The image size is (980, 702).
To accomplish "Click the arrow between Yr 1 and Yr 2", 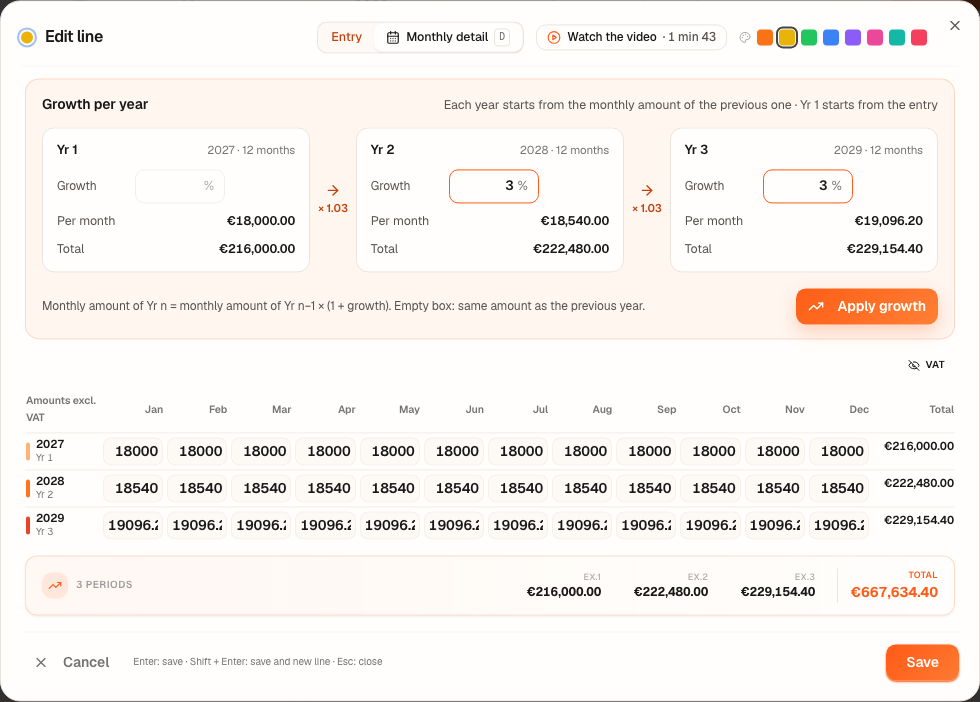I will click(x=333, y=190).
